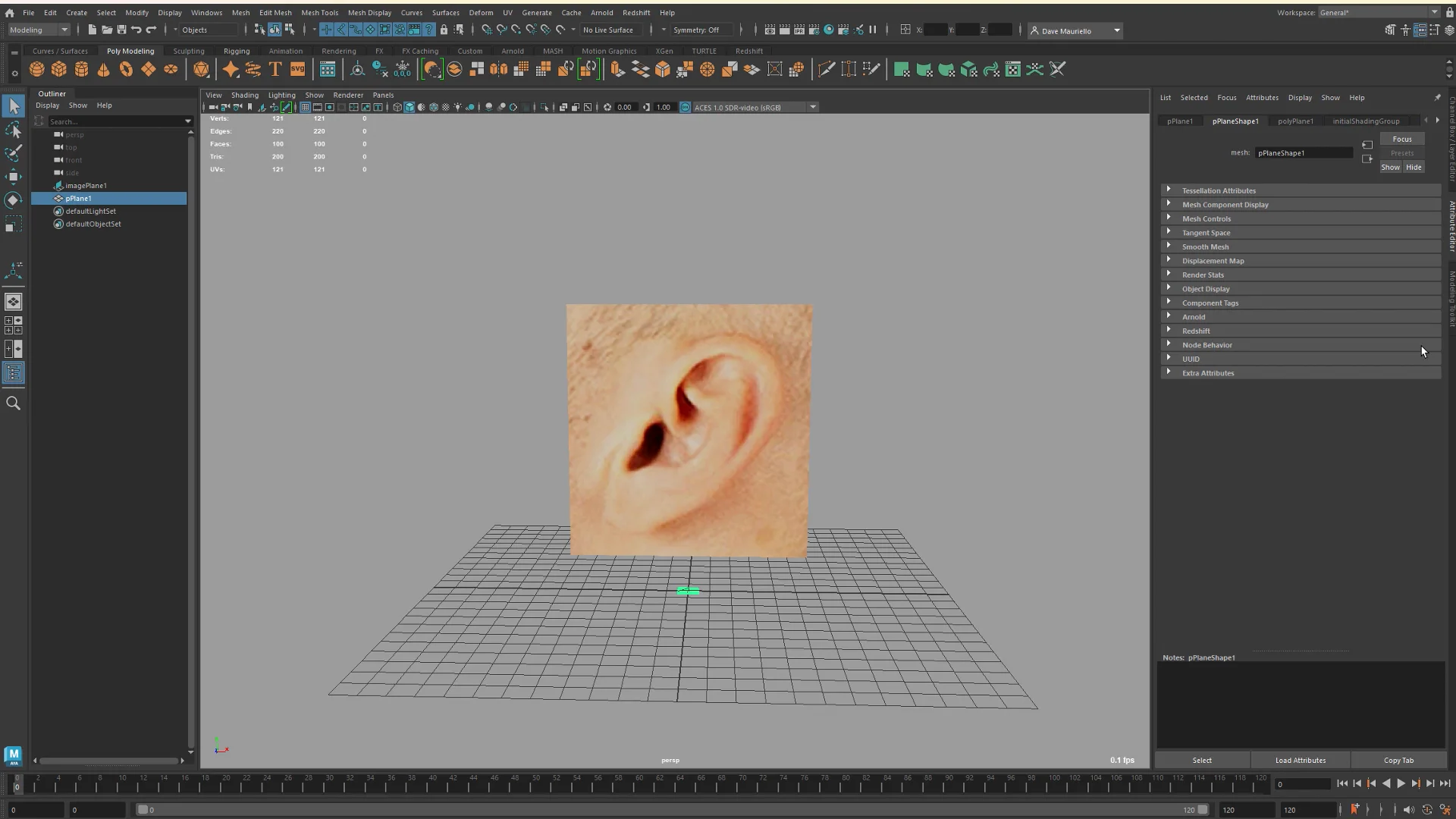Switch to the polyPlane1 tab
The image size is (1456, 819).
pos(1296,121)
